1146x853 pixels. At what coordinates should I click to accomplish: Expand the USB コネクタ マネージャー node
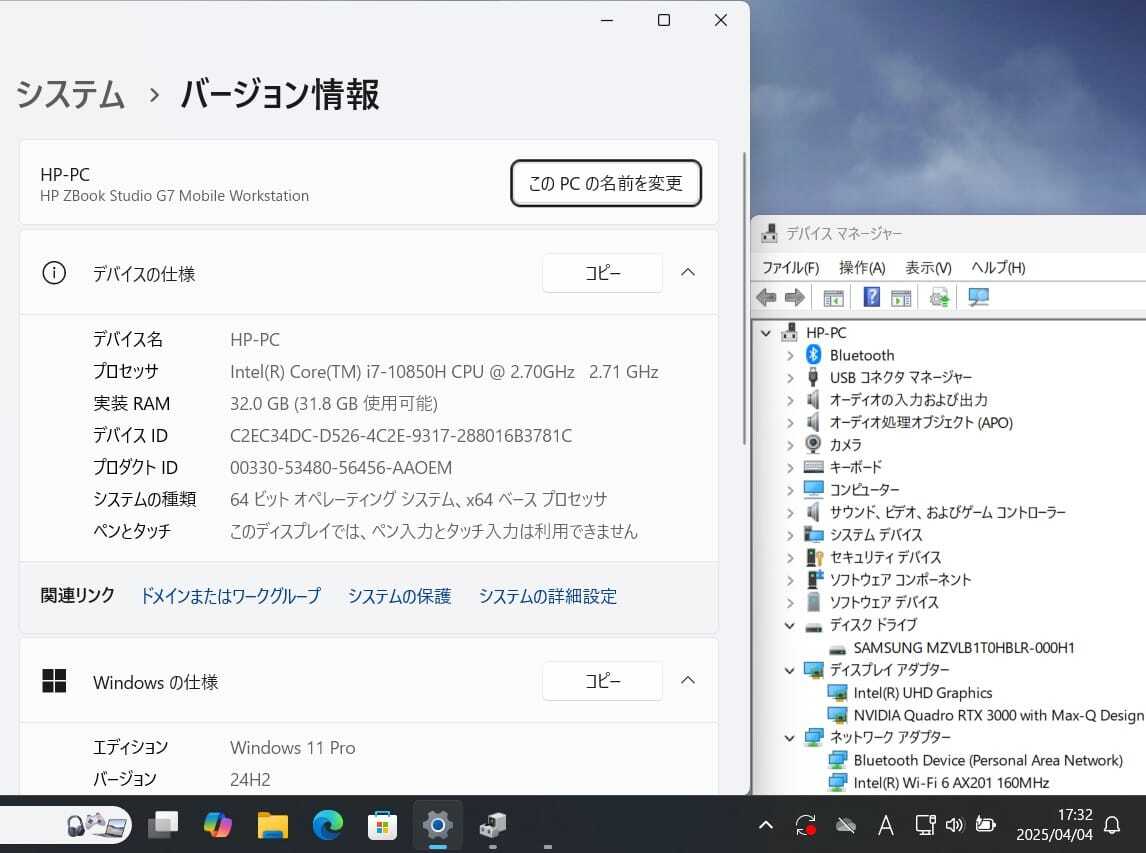(x=790, y=378)
